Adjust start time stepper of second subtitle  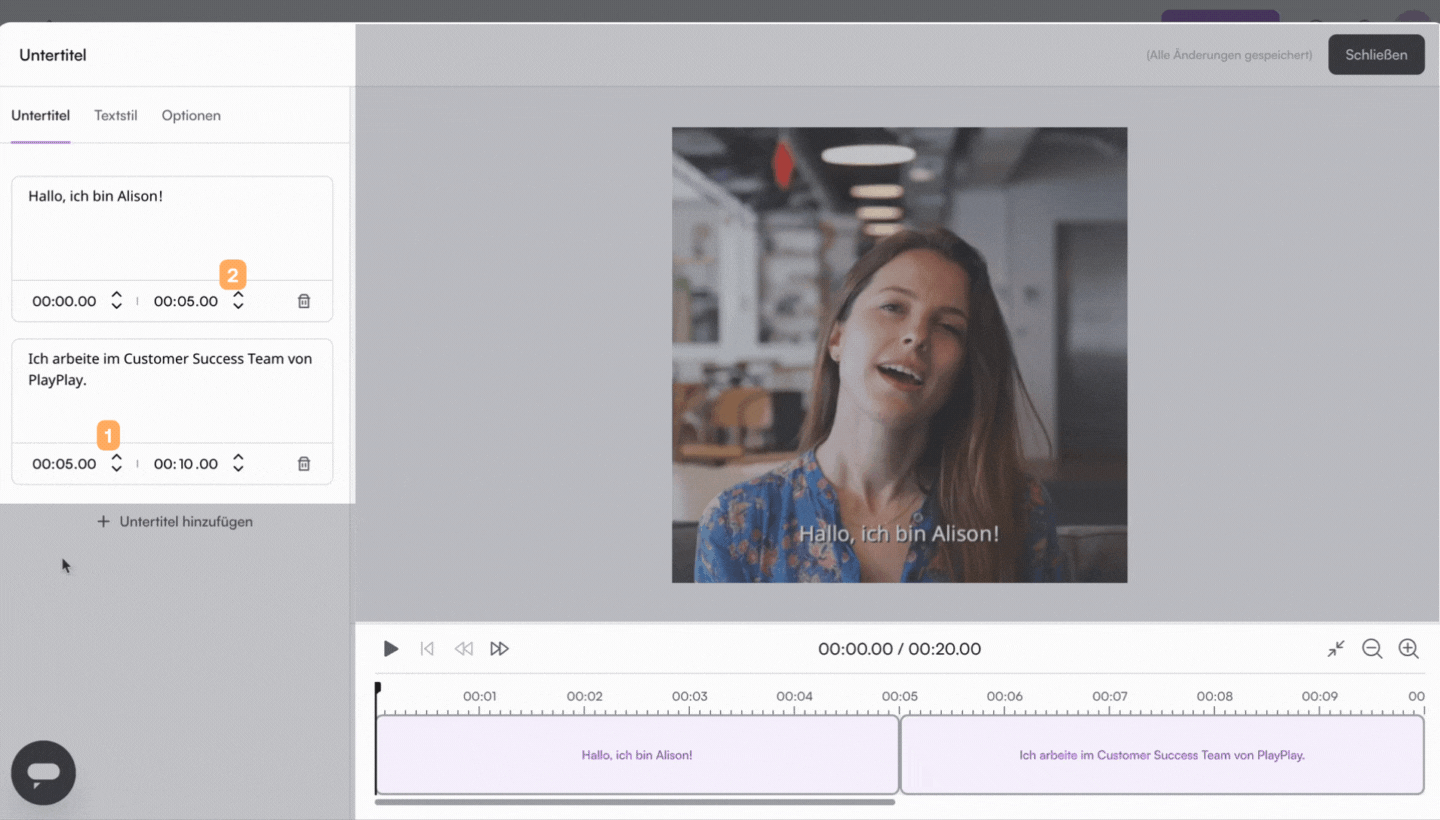tap(116, 463)
